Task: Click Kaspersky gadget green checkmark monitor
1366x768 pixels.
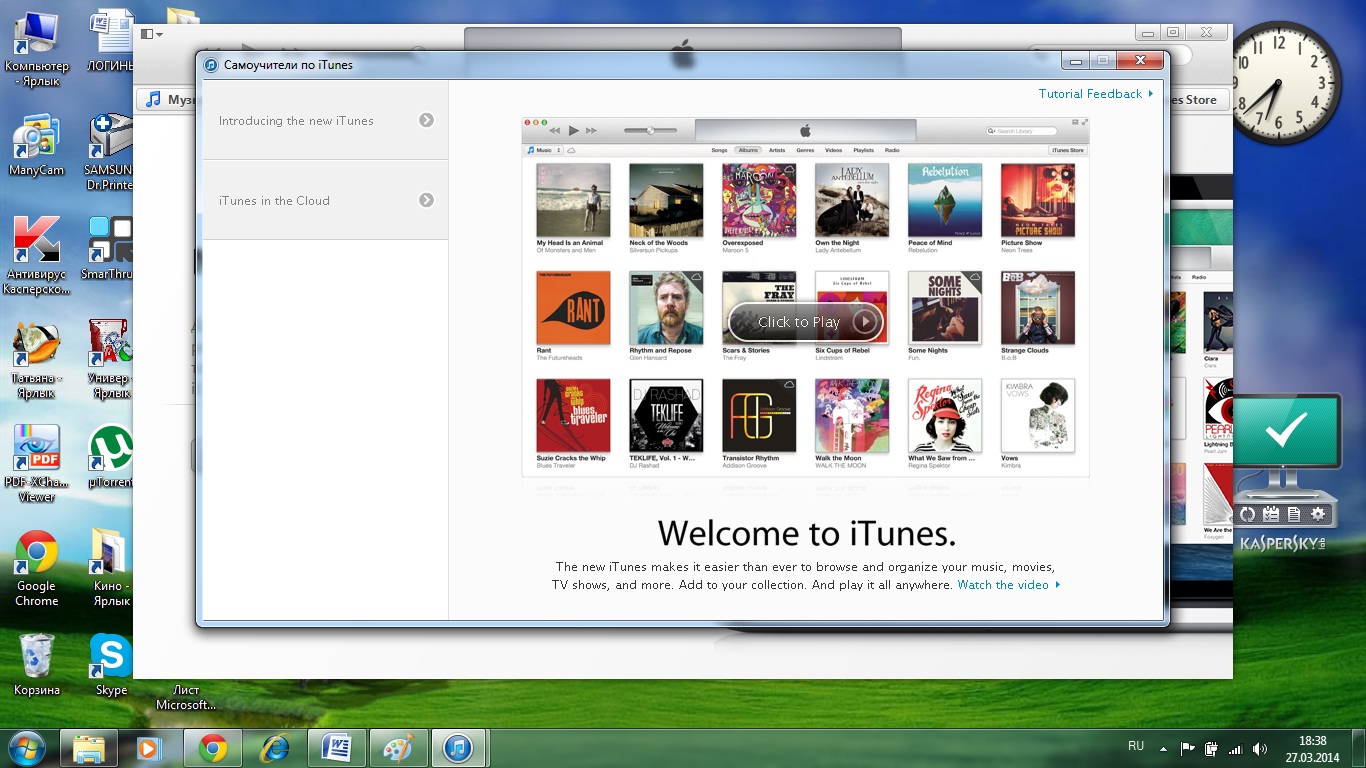Action: coord(1287,432)
